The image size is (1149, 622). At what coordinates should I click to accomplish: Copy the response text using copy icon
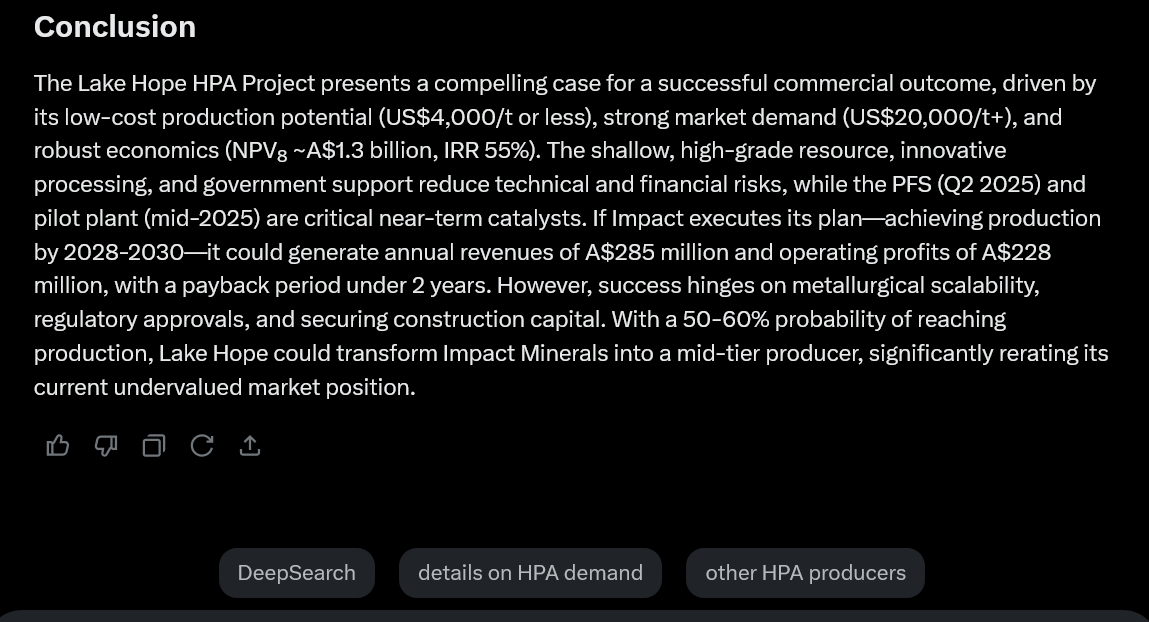click(x=154, y=445)
